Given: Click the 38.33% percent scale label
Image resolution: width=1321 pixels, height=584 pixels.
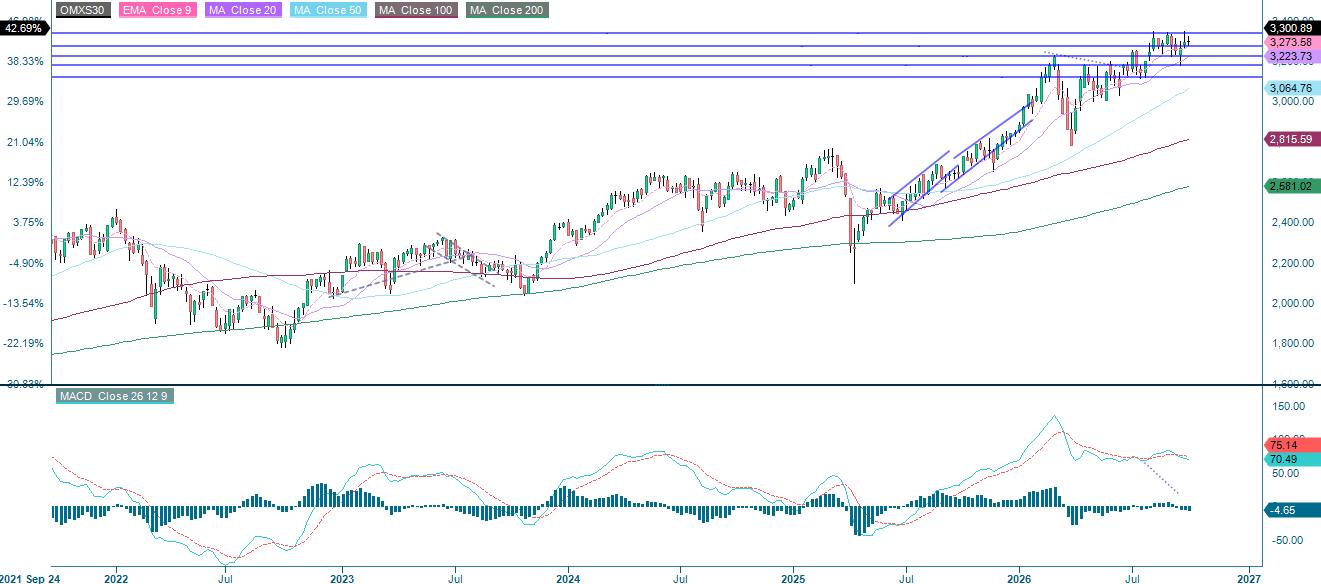Looking at the screenshot, I should (25, 61).
